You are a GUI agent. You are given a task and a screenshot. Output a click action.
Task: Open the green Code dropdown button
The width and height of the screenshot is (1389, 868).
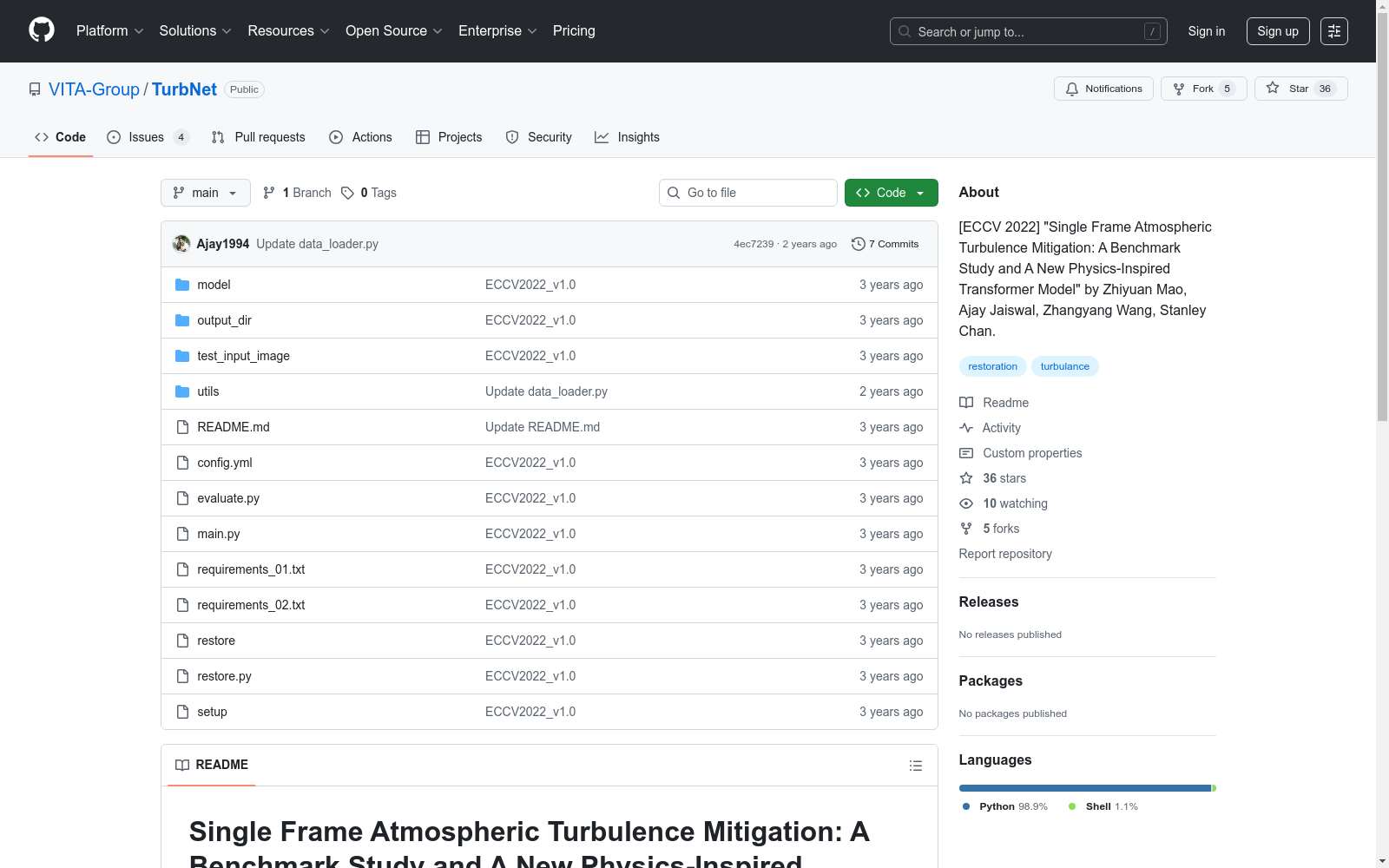tap(891, 193)
